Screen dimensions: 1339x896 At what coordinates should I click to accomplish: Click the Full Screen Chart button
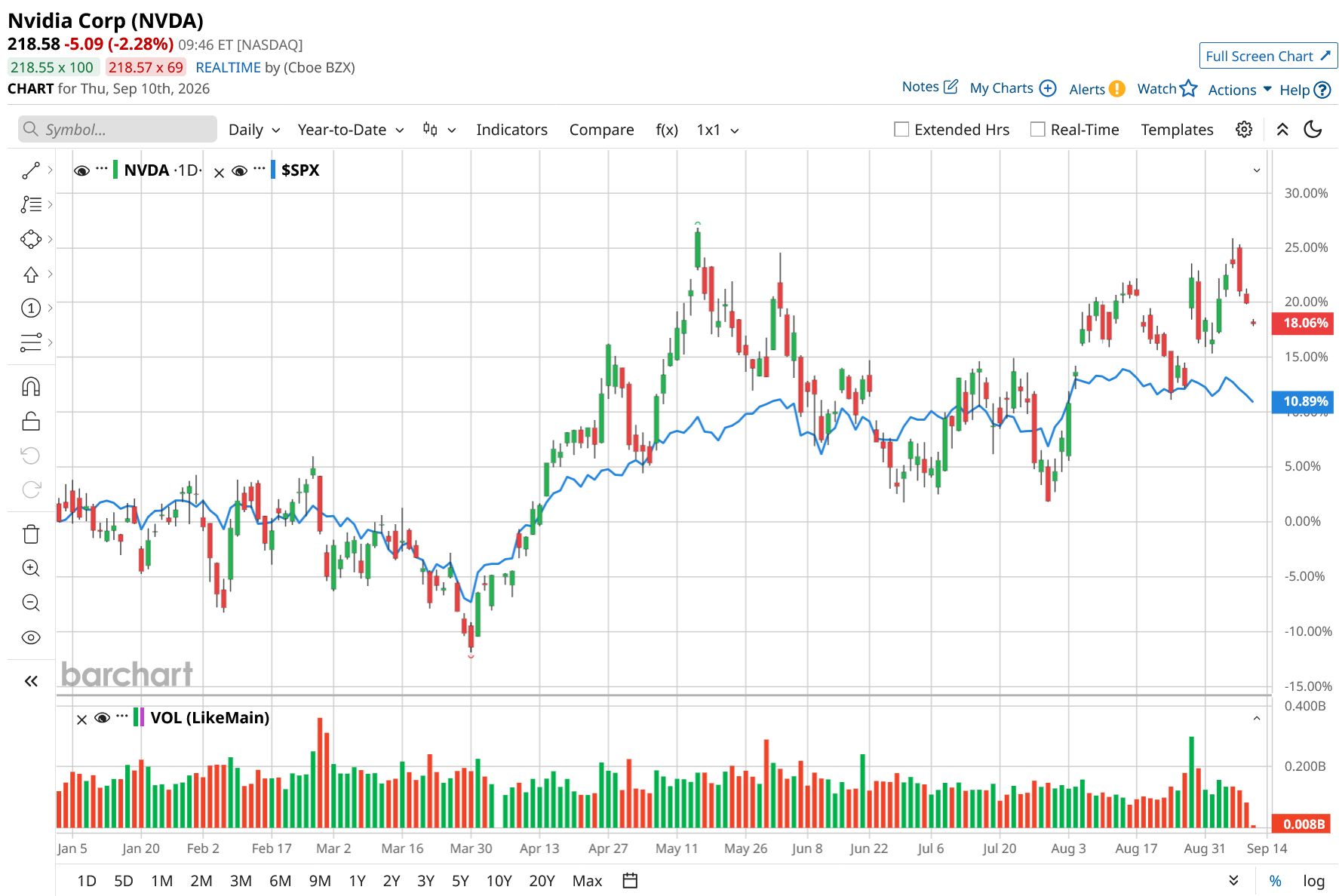click(1268, 56)
